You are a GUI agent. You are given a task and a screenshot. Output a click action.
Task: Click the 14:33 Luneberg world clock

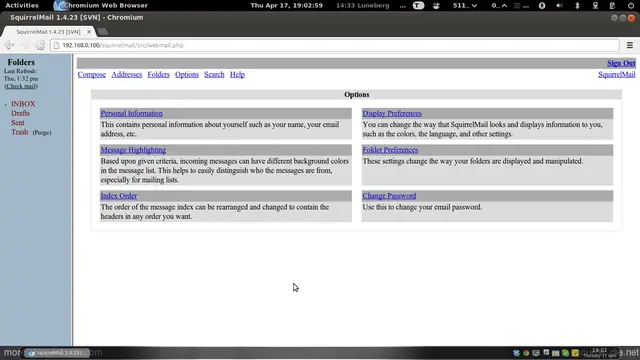[x=362, y=5]
